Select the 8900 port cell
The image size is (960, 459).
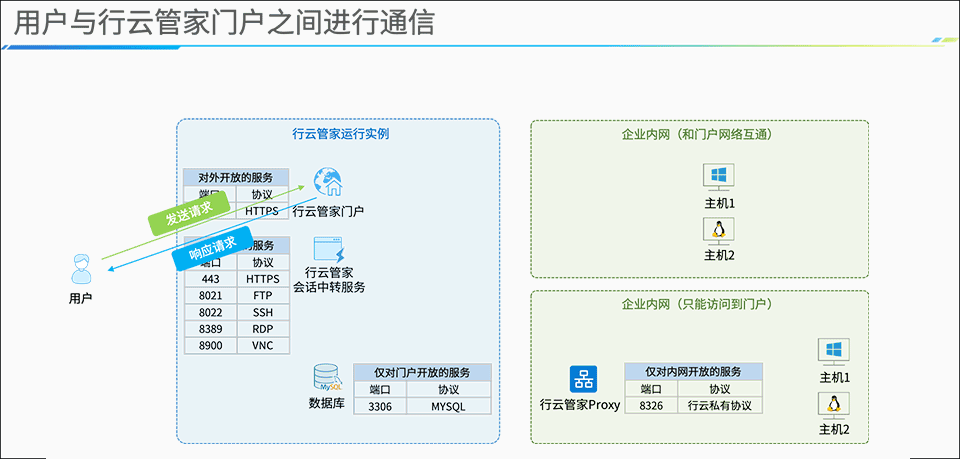coord(210,345)
